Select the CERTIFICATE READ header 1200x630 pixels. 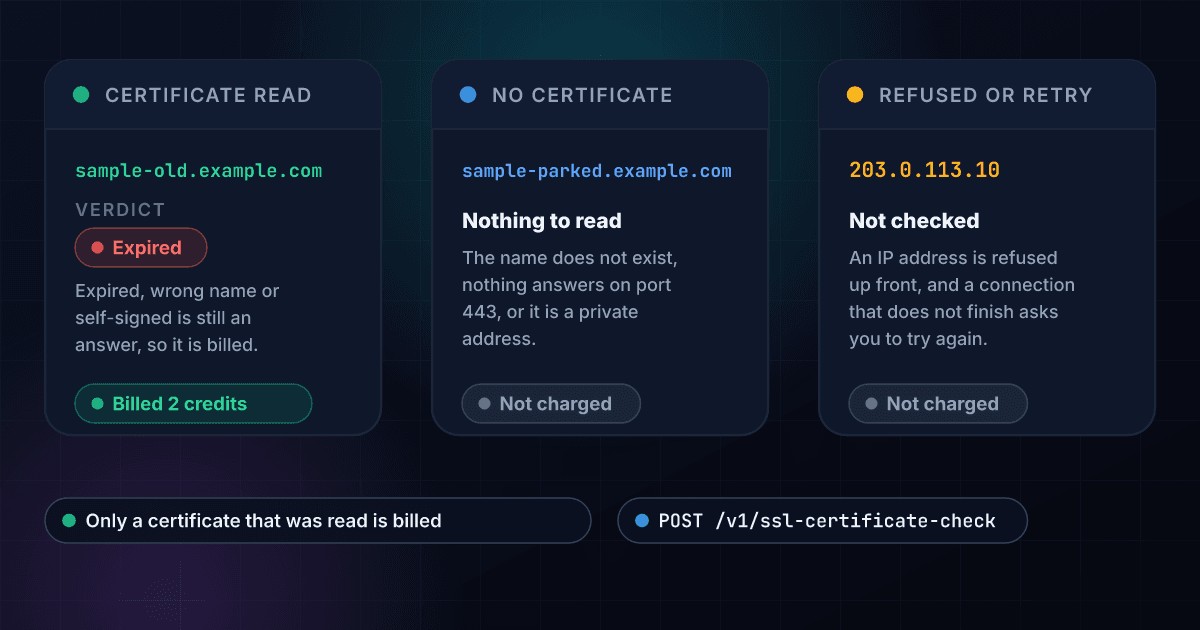pyautogui.click(x=213, y=95)
